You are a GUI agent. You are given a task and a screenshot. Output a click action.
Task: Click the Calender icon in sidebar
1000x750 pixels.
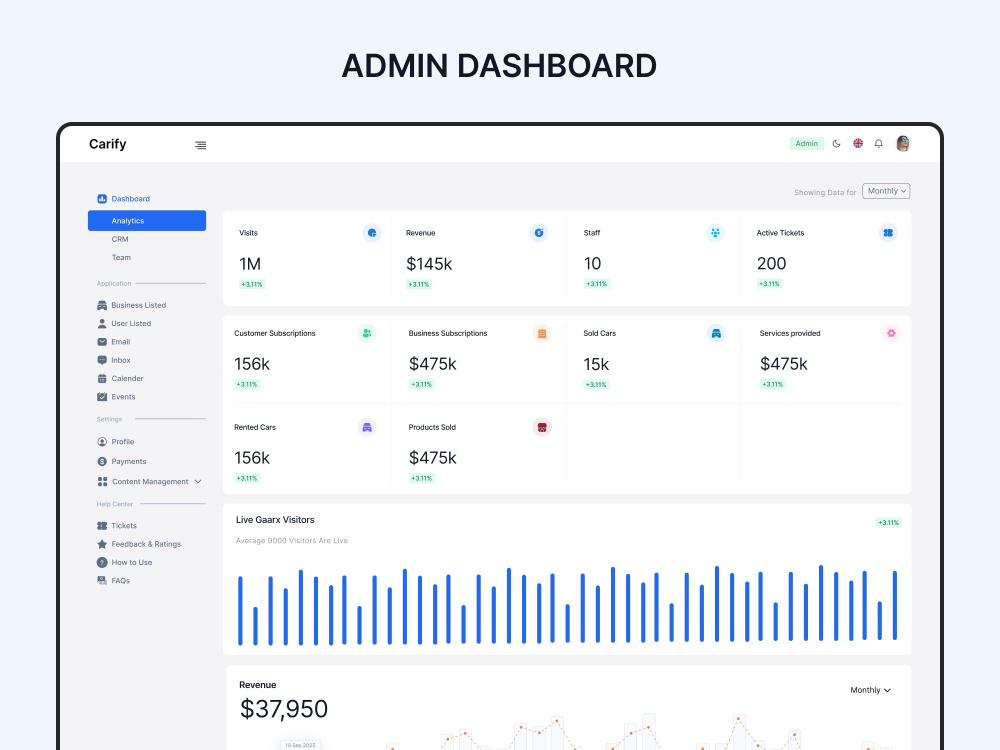point(102,379)
